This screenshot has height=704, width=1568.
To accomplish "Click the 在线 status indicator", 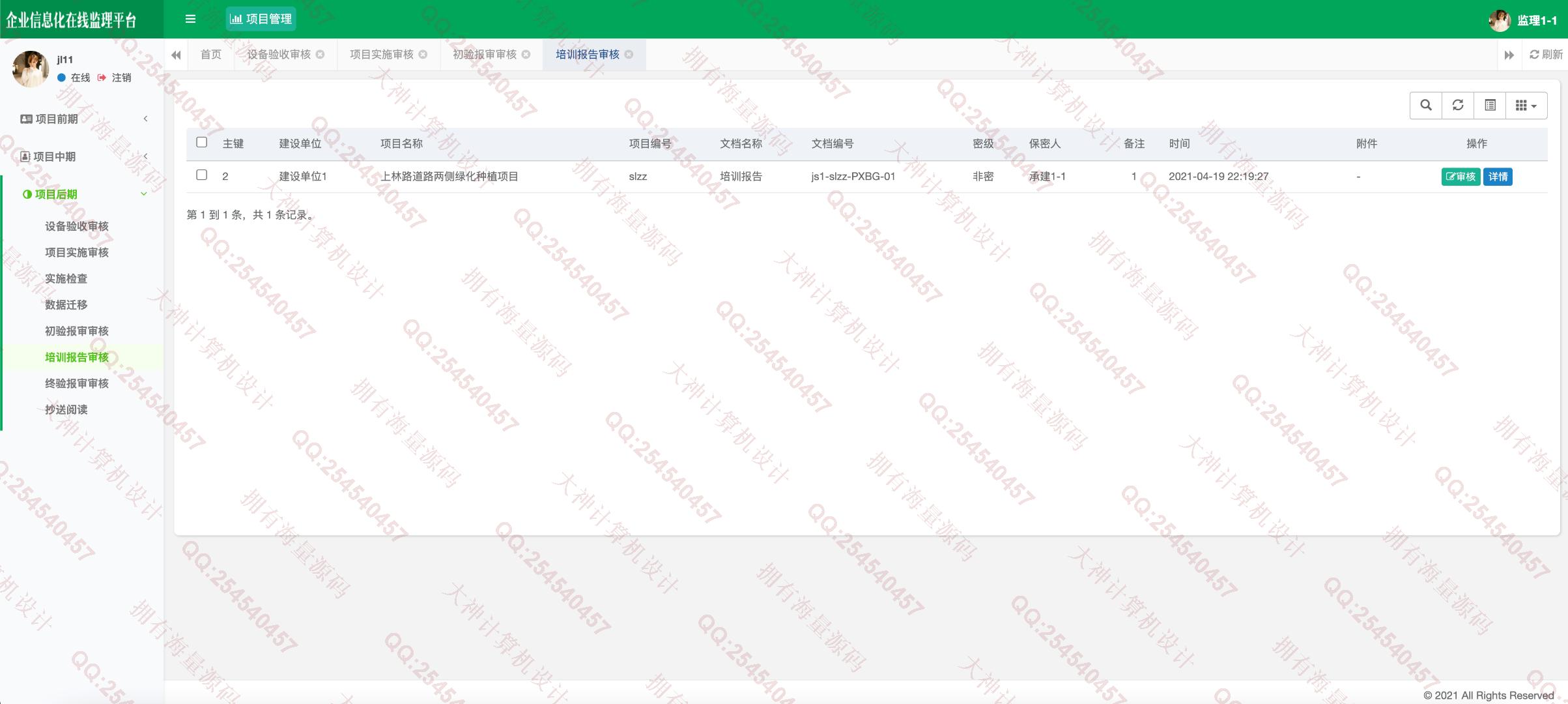I will coord(74,78).
